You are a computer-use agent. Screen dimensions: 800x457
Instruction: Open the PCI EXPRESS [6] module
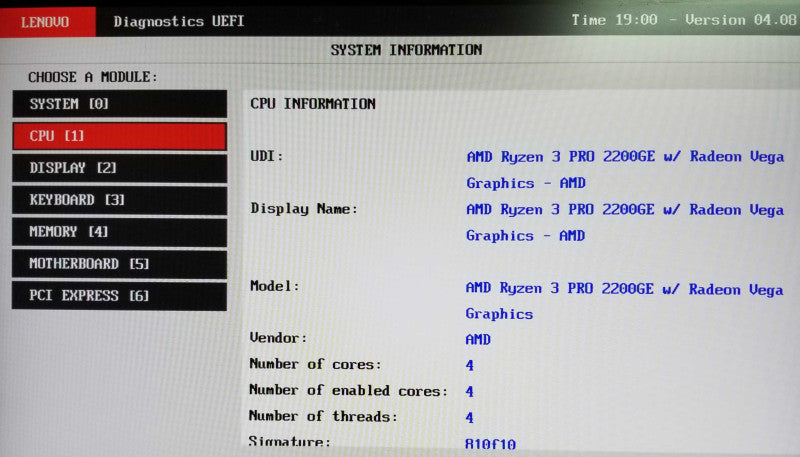click(119, 296)
